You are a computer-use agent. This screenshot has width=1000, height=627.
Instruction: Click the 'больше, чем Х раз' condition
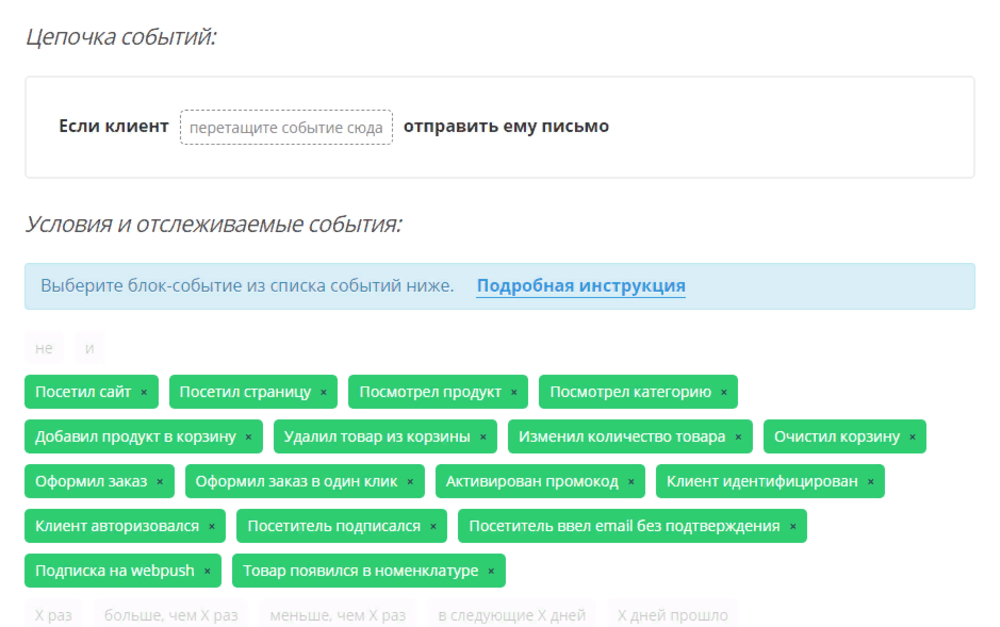tap(171, 615)
